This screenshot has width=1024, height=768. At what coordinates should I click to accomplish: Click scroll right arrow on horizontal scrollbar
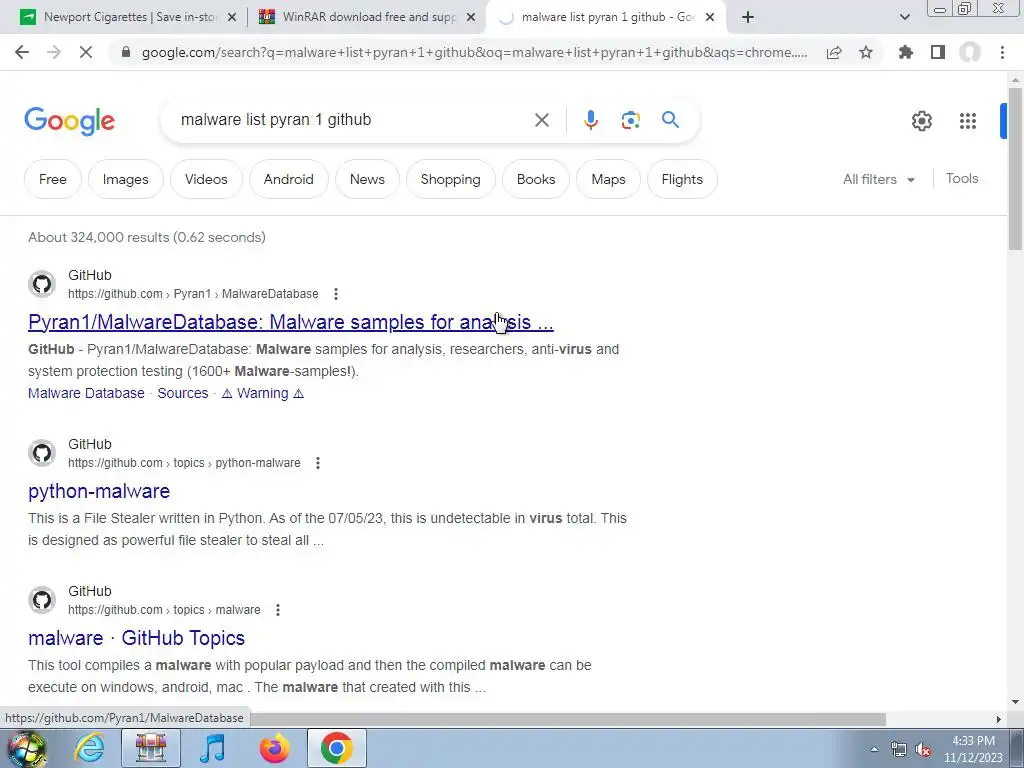[x=998, y=719]
